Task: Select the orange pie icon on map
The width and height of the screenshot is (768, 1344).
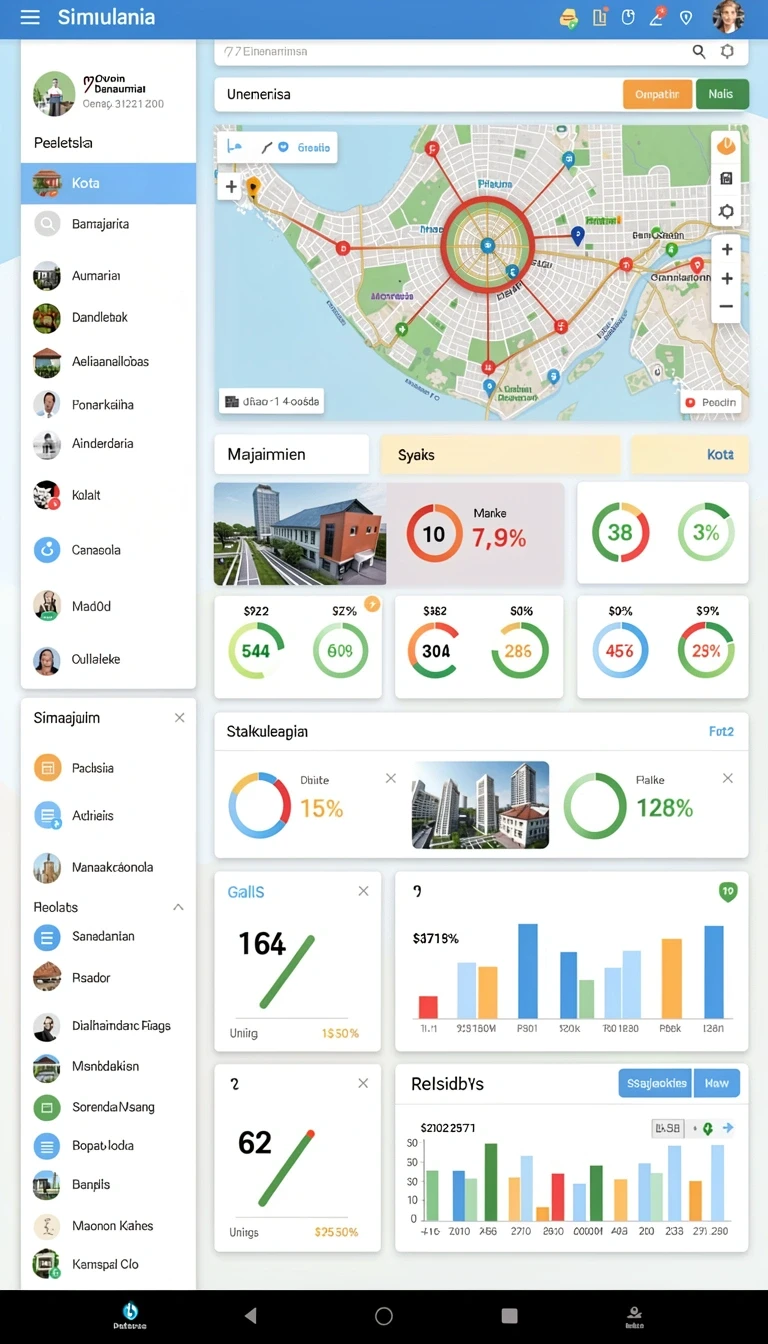Action: 726,146
